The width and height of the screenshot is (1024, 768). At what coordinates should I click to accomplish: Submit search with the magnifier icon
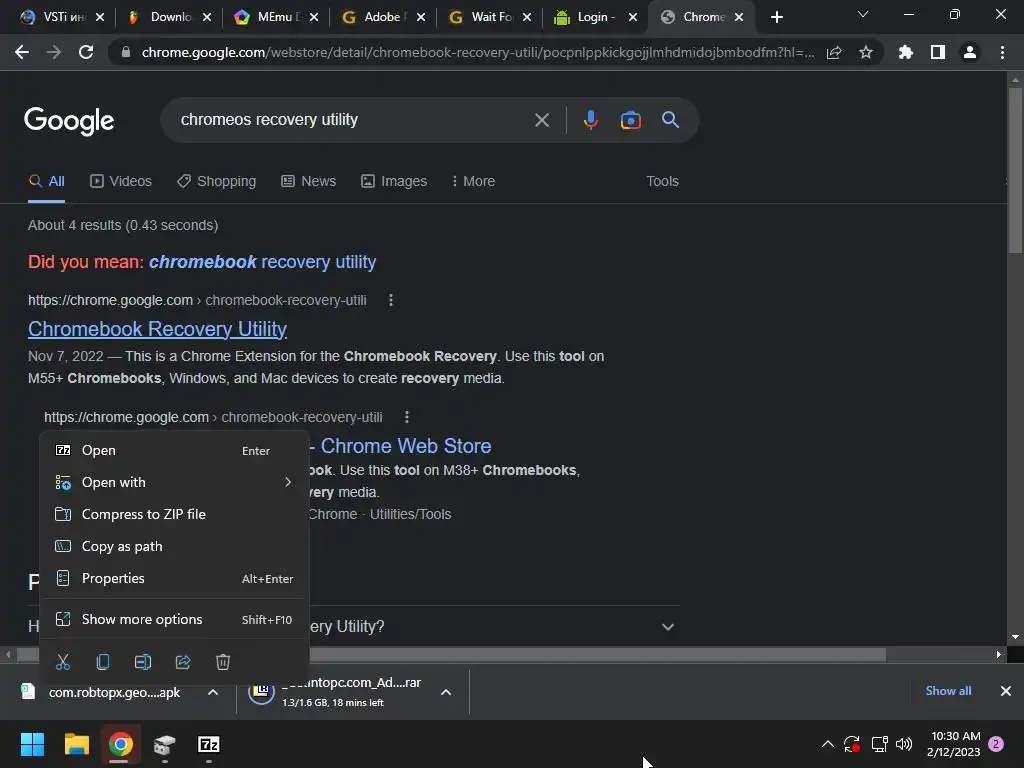(671, 120)
